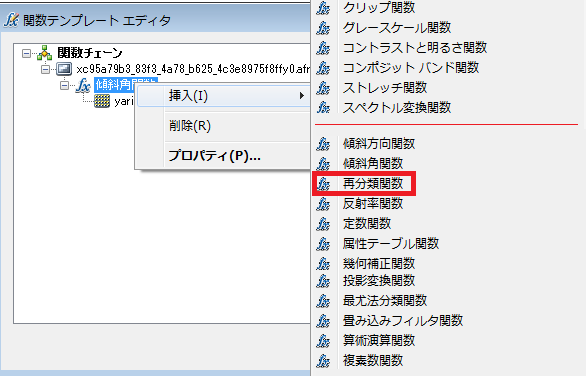586x376 pixels.
Task: Insert the 投影変換関数 function
Action: coord(379,281)
